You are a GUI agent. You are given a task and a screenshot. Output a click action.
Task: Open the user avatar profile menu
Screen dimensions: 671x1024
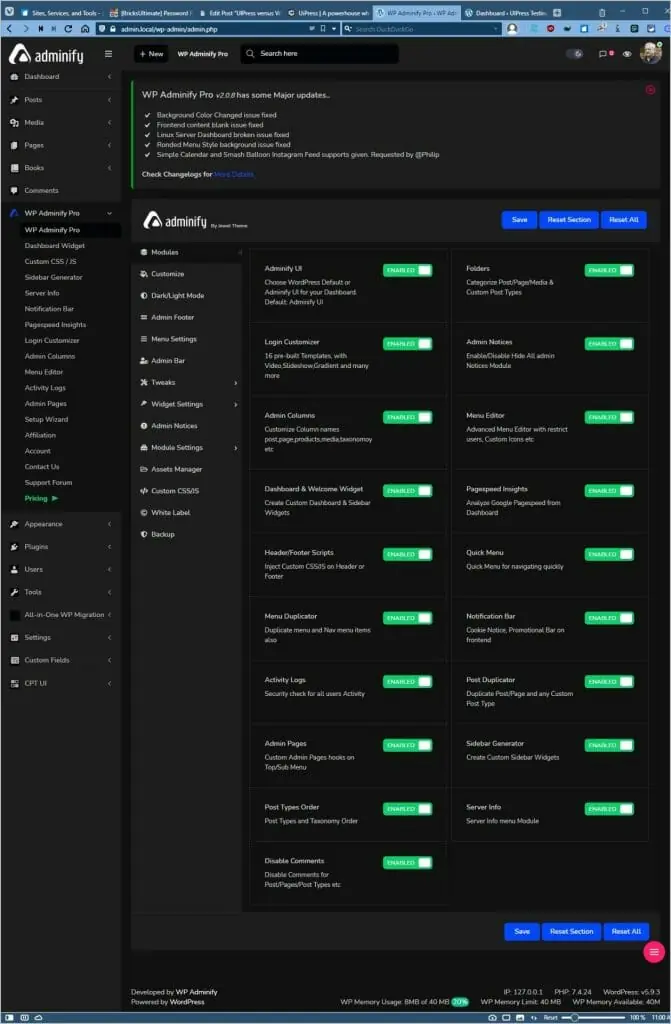tap(650, 54)
